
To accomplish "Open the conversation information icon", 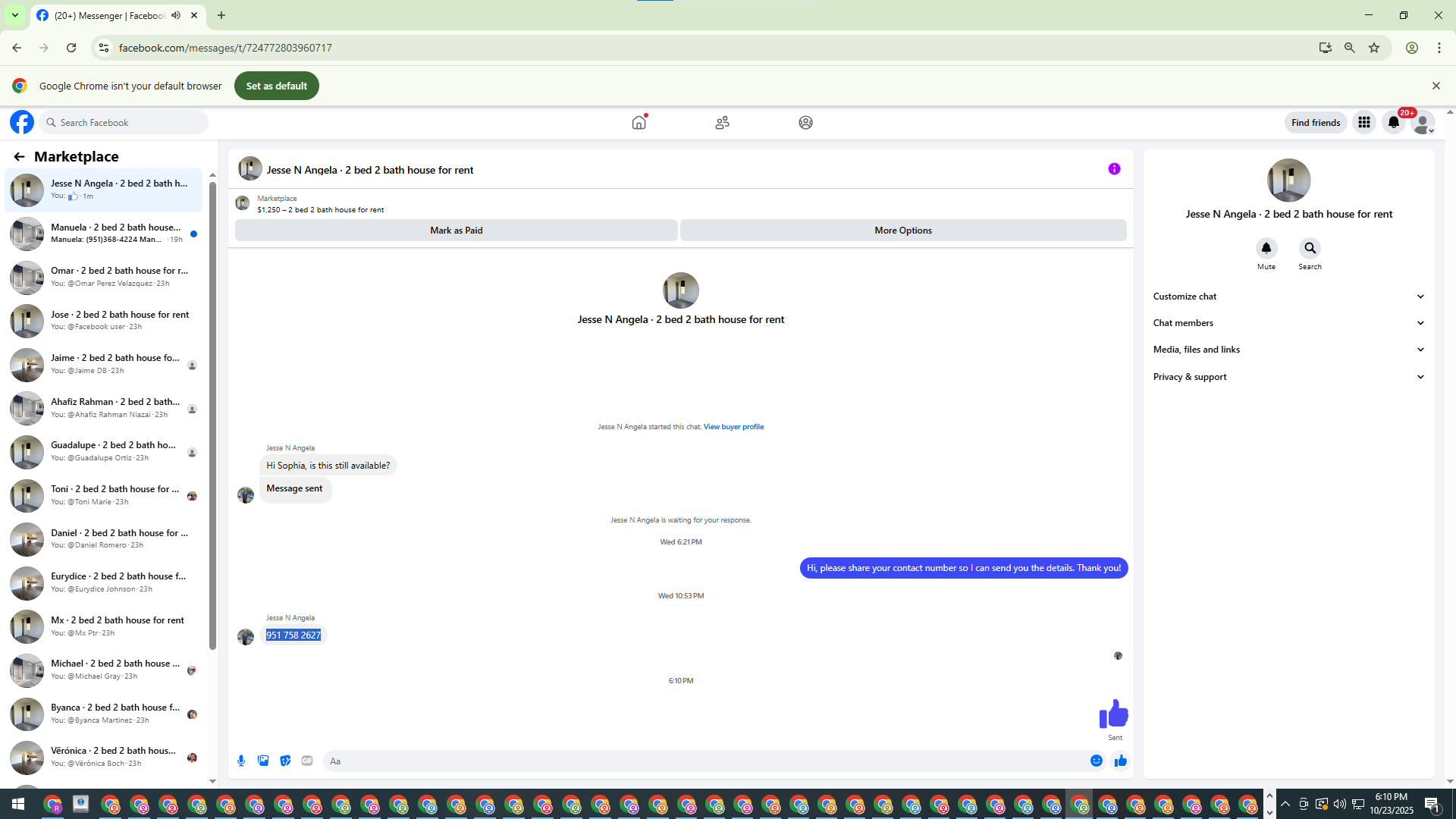I will tap(1114, 169).
